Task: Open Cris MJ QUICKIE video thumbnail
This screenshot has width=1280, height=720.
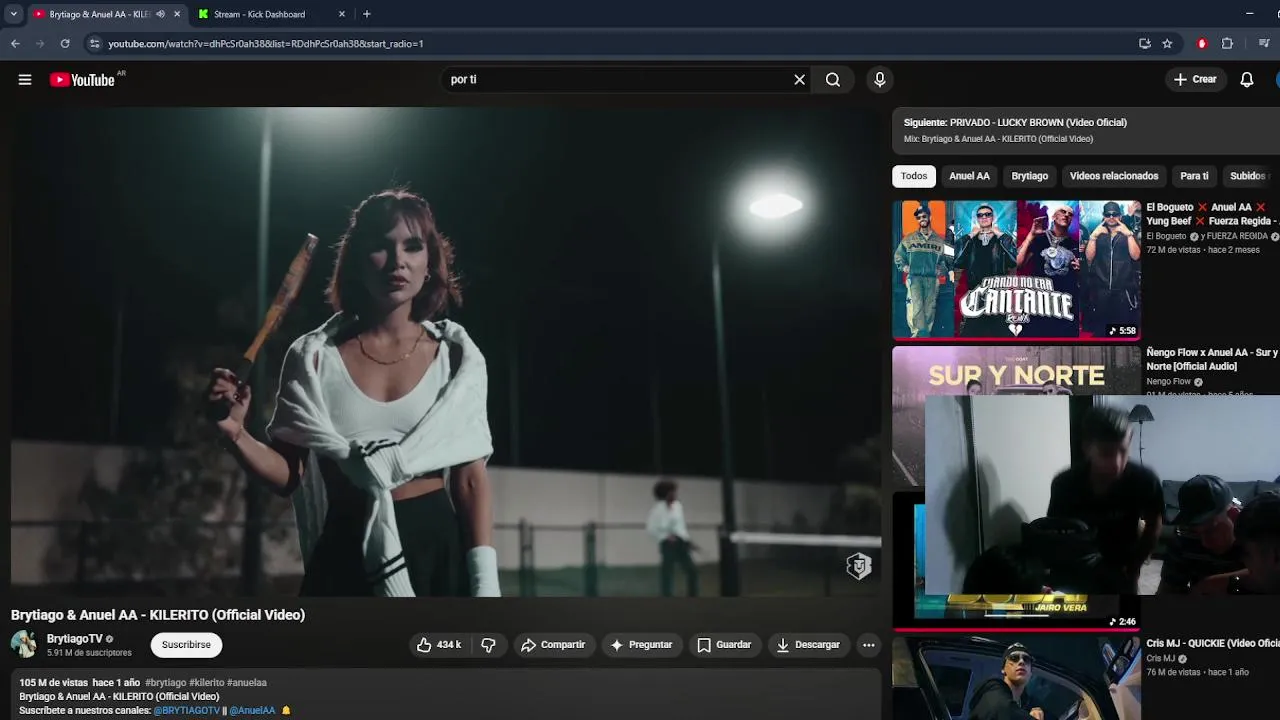Action: (1016, 678)
